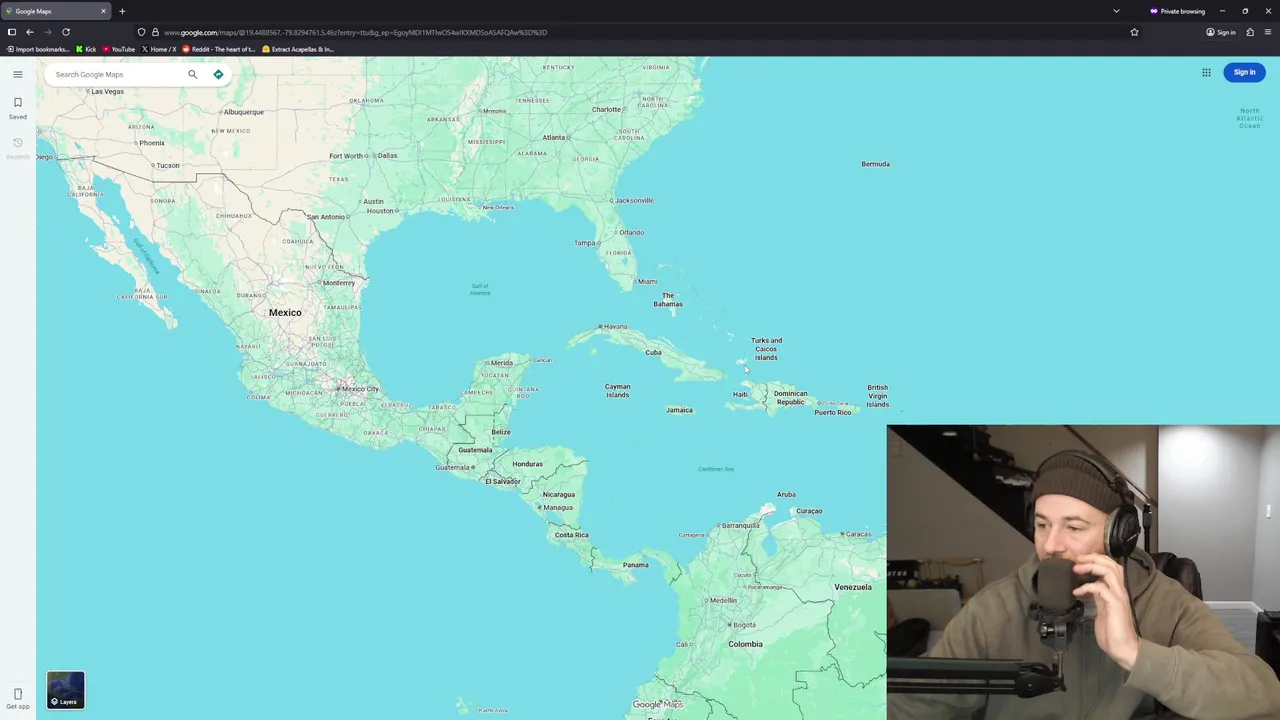Click the Firefox account Sign in button
This screenshot has height=720, width=1280.
pyautogui.click(x=1221, y=32)
